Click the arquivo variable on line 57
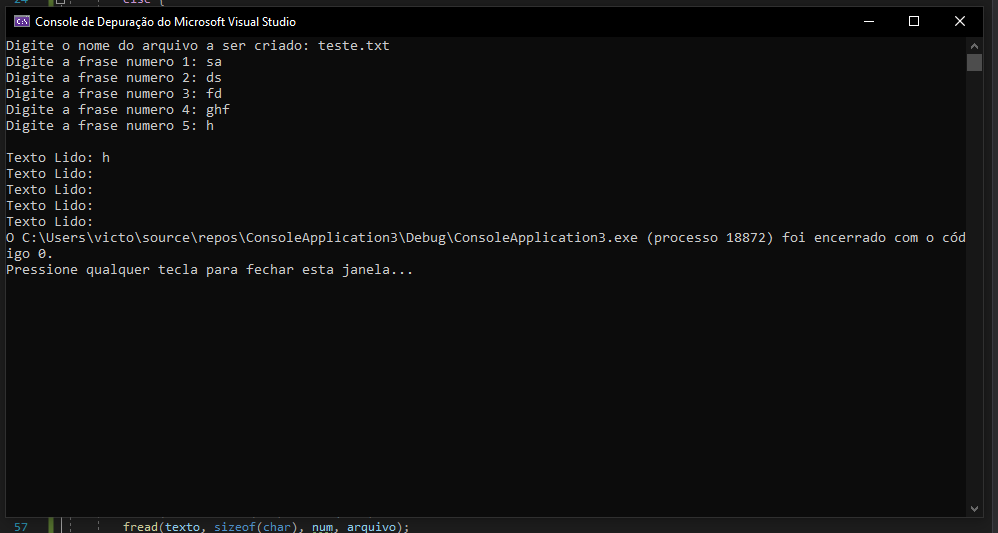The height and width of the screenshot is (533, 998). tap(372, 527)
